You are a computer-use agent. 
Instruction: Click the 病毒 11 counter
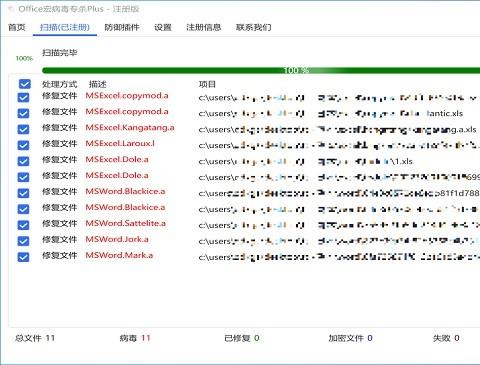(135, 338)
